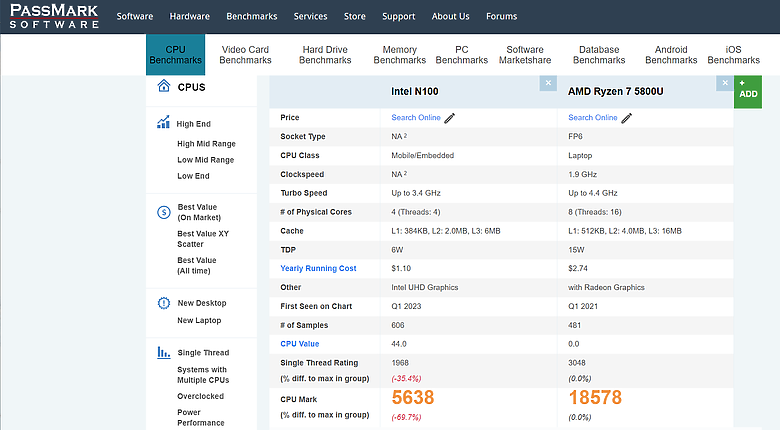Open the About Us menu

[x=451, y=16]
